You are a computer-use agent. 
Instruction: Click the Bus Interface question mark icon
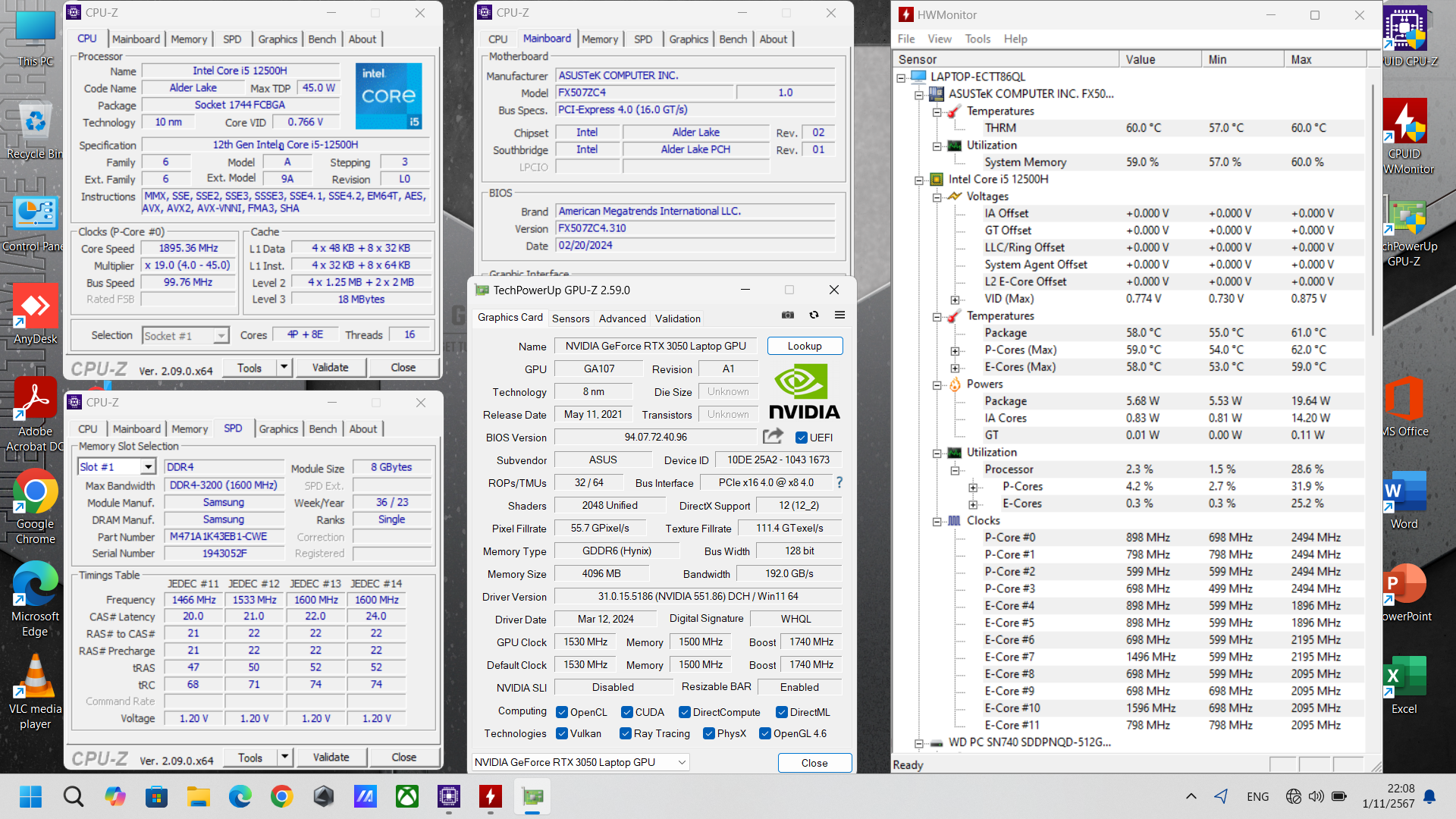(839, 482)
